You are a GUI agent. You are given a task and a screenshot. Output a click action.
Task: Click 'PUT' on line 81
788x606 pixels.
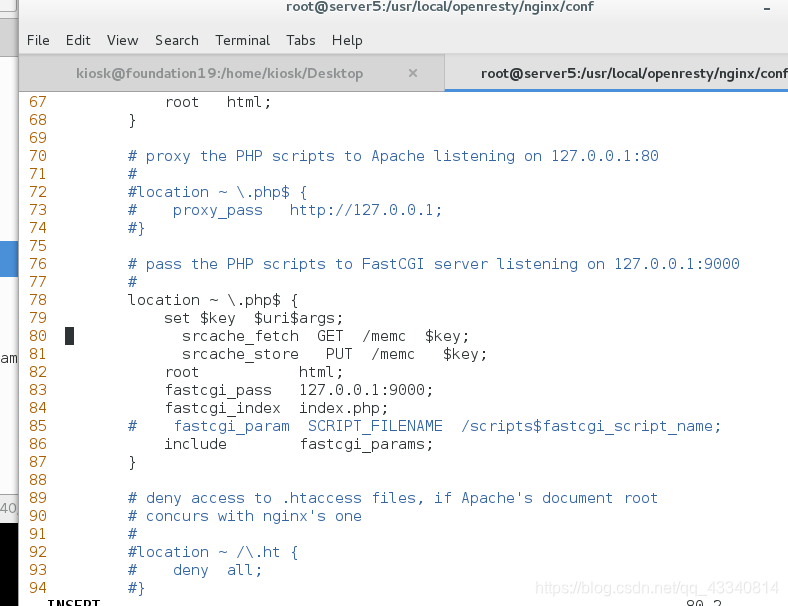[x=339, y=354]
